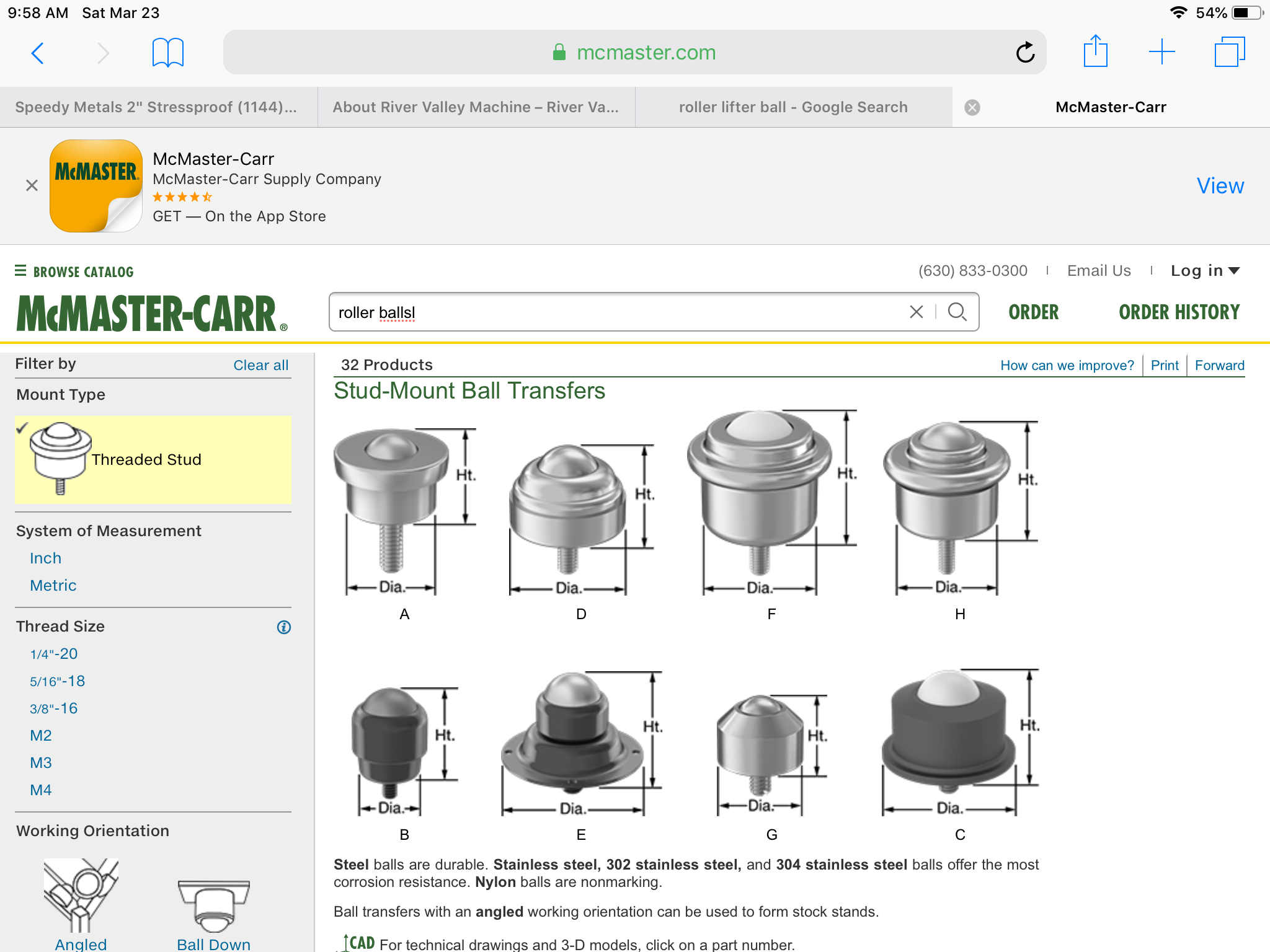Select M3 thread size

(41, 763)
